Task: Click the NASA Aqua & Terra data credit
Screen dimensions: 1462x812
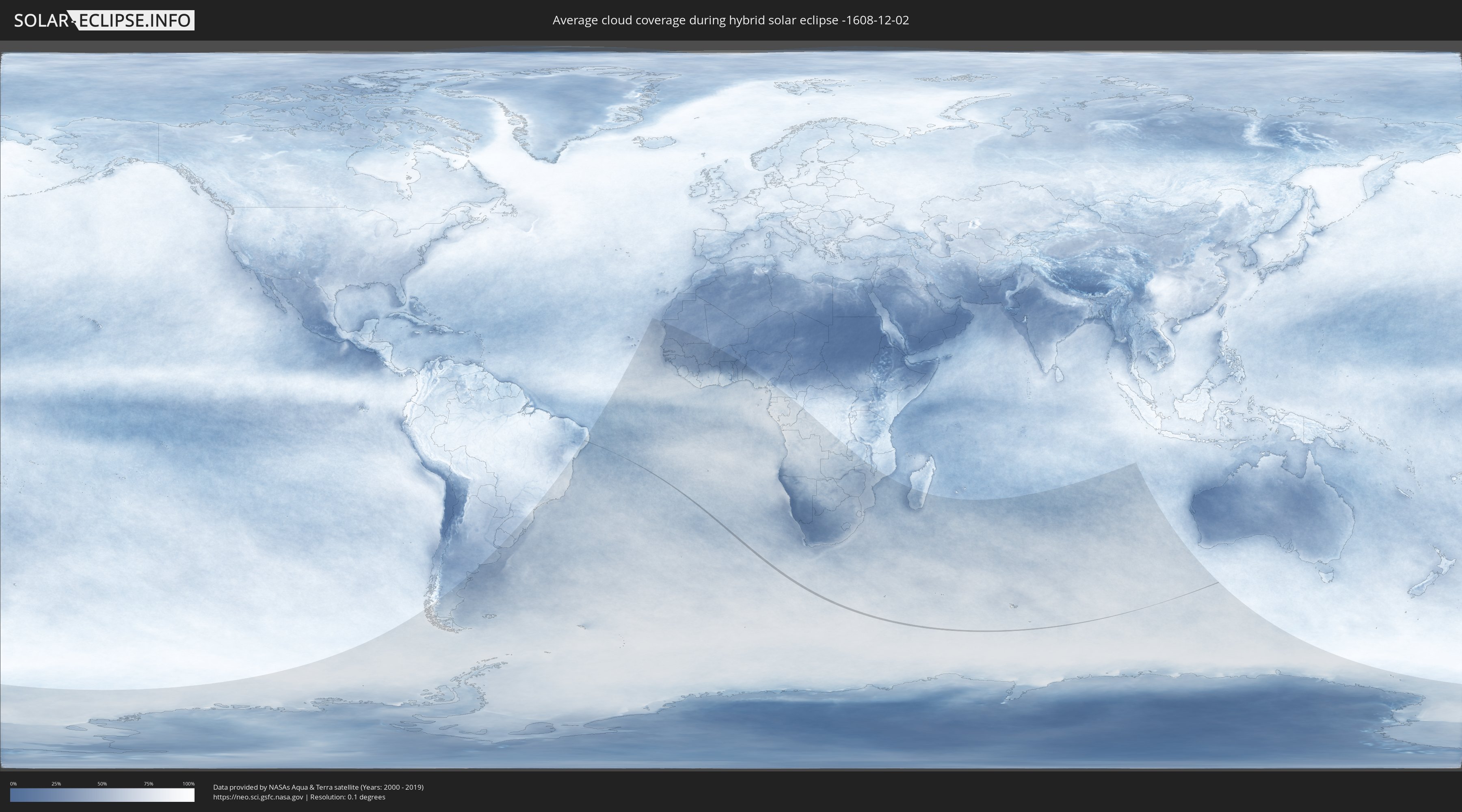Action: pos(318,787)
